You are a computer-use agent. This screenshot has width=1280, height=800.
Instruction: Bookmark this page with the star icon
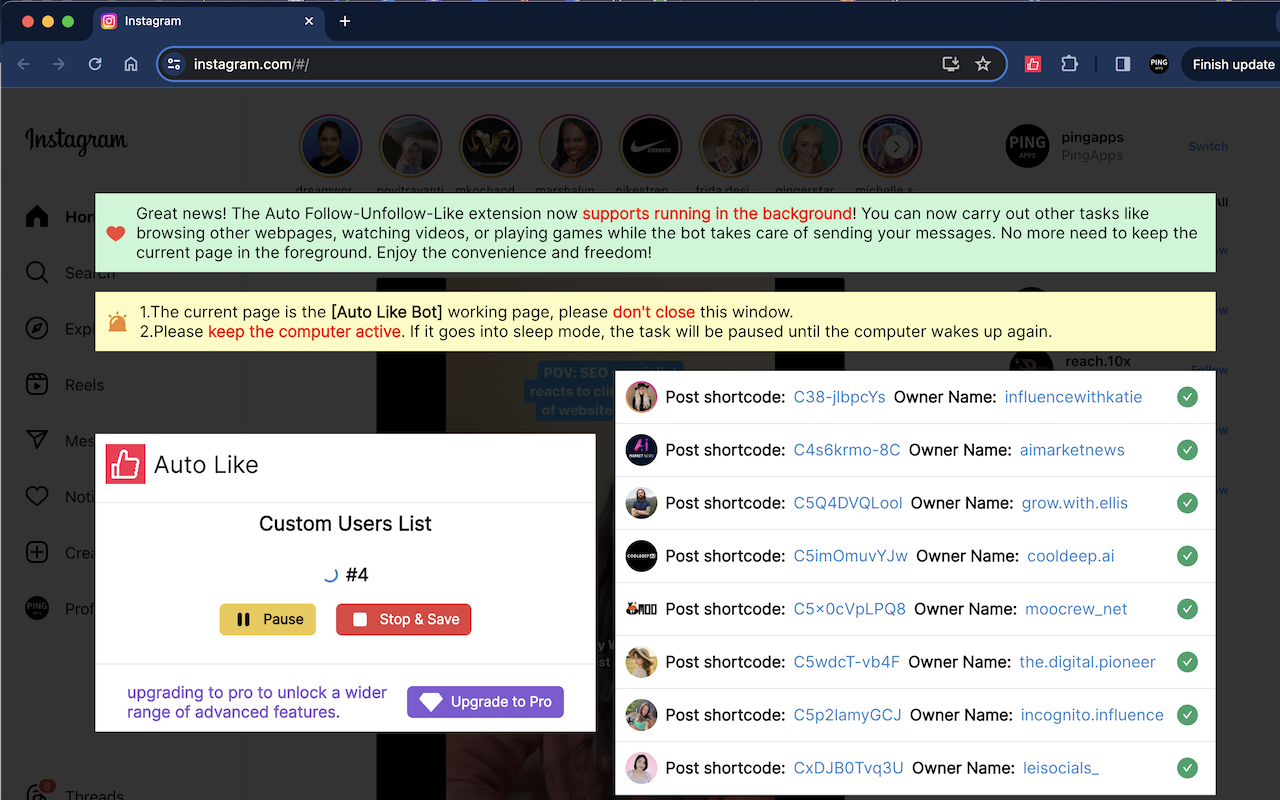point(983,64)
